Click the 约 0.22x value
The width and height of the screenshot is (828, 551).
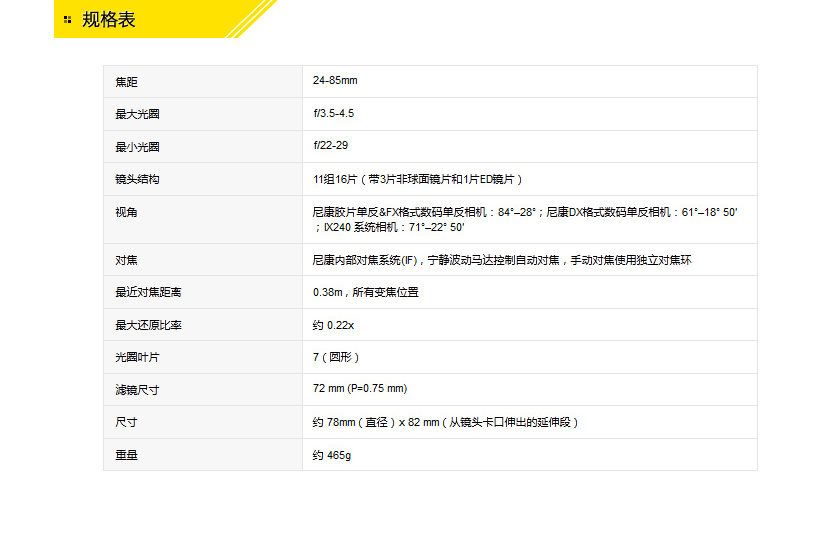click(333, 325)
